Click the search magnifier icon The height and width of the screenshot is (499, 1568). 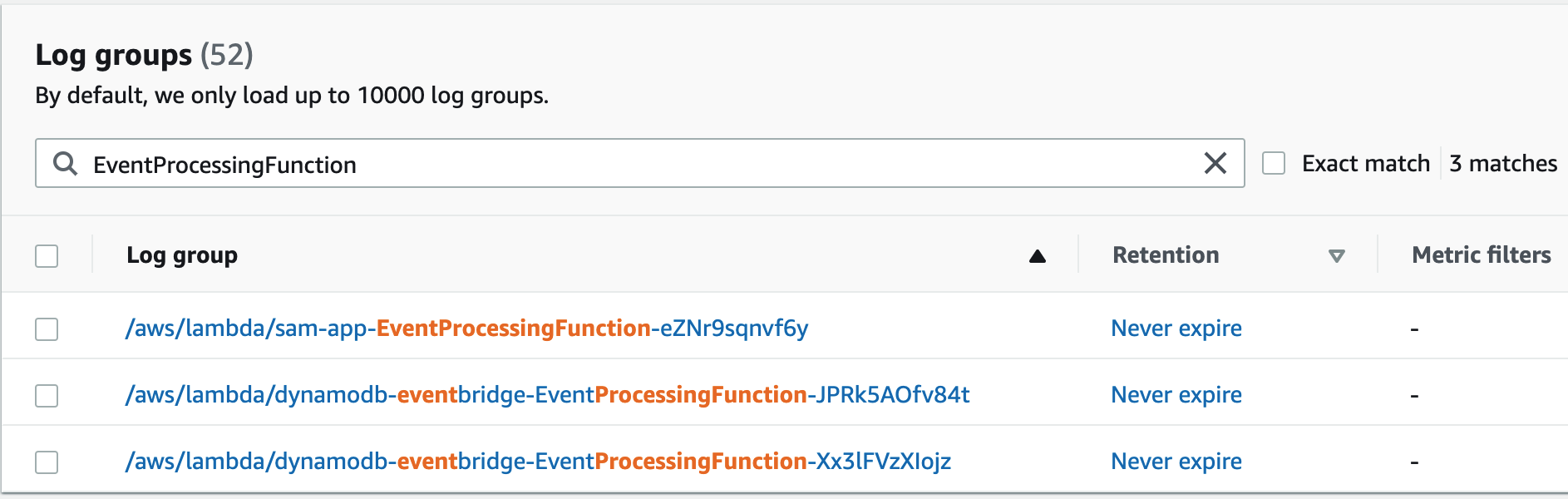click(x=66, y=164)
